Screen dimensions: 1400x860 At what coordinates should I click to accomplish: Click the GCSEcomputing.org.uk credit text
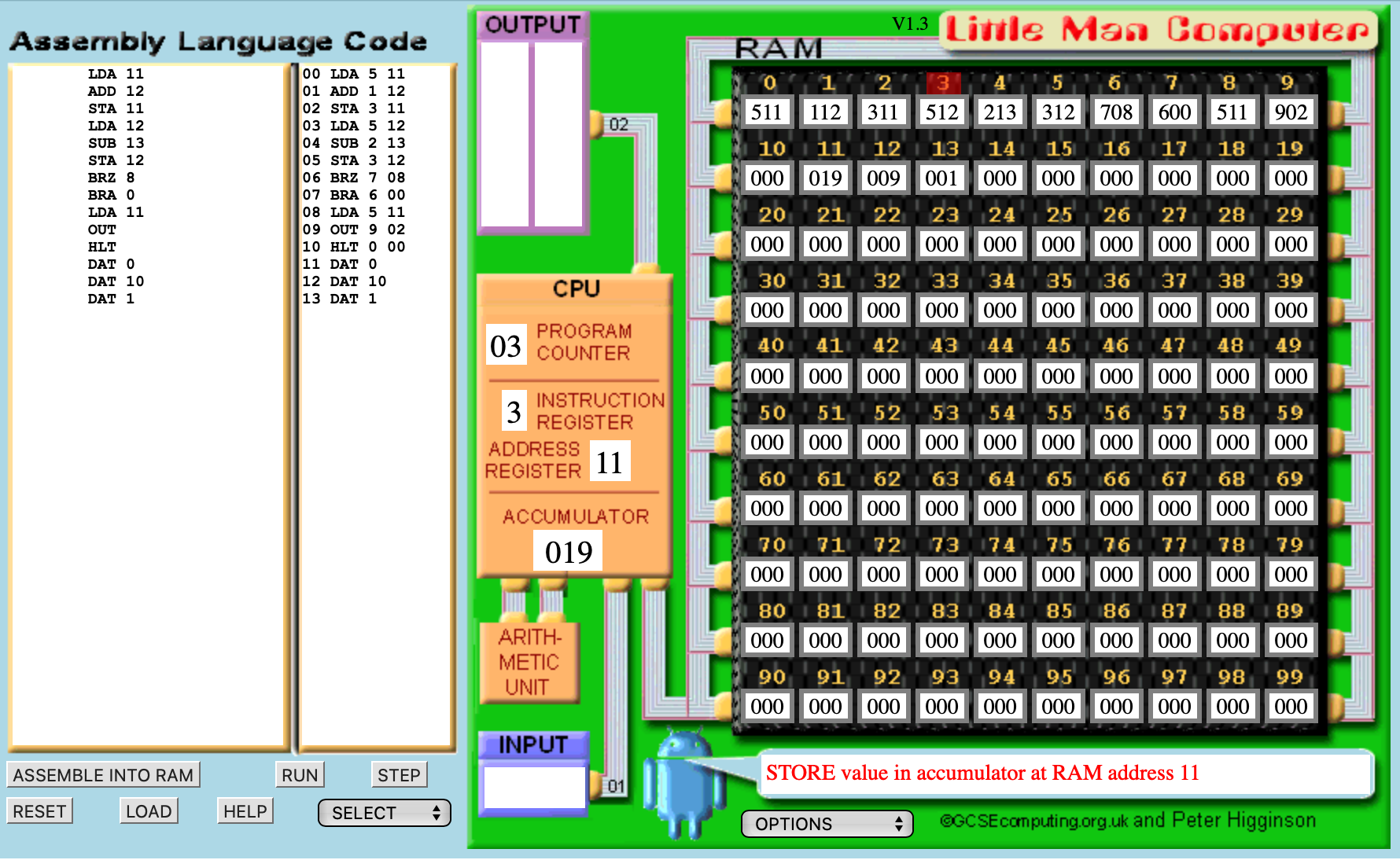1128,821
